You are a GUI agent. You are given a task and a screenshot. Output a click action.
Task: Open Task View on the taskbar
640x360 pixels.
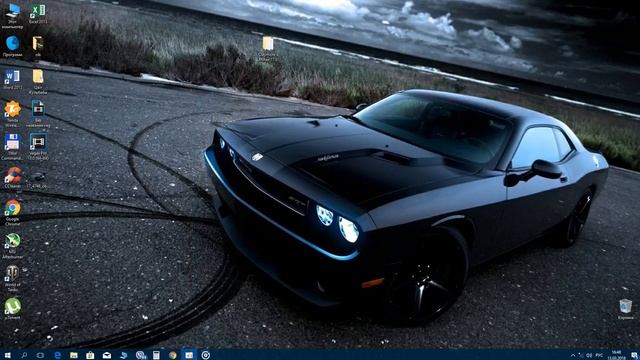40,355
